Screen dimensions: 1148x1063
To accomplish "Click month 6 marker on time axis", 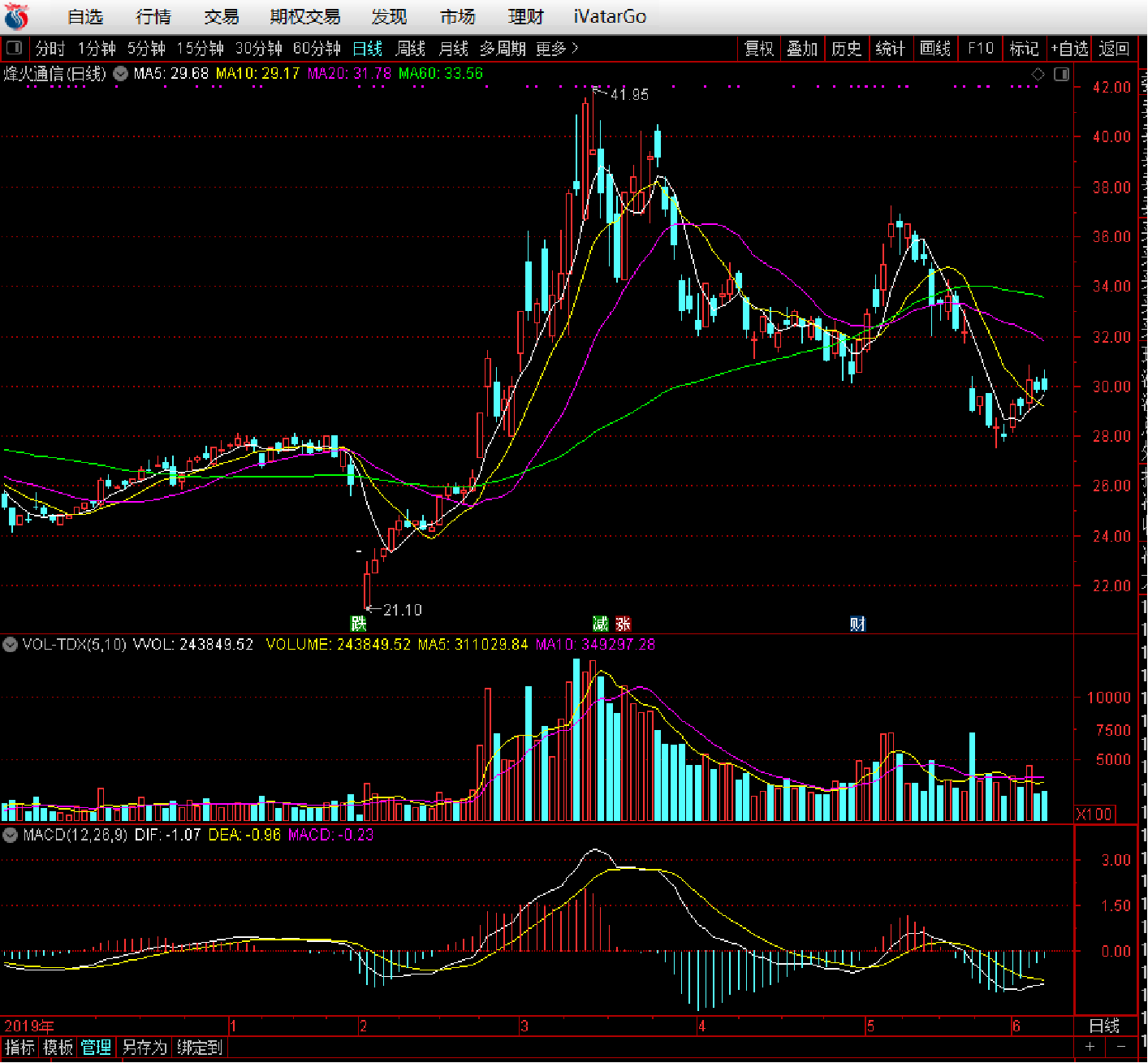I will (1016, 1026).
